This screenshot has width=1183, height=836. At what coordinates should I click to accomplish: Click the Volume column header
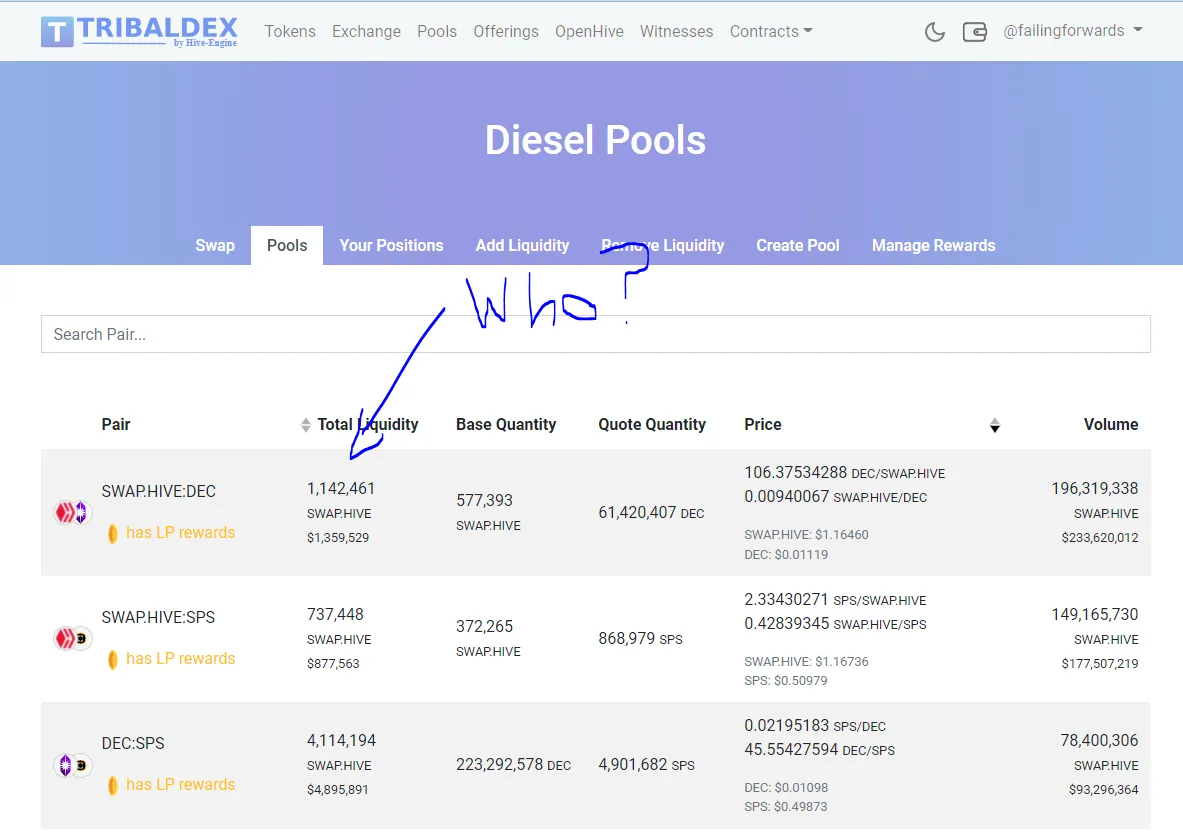pyautogui.click(x=1111, y=425)
